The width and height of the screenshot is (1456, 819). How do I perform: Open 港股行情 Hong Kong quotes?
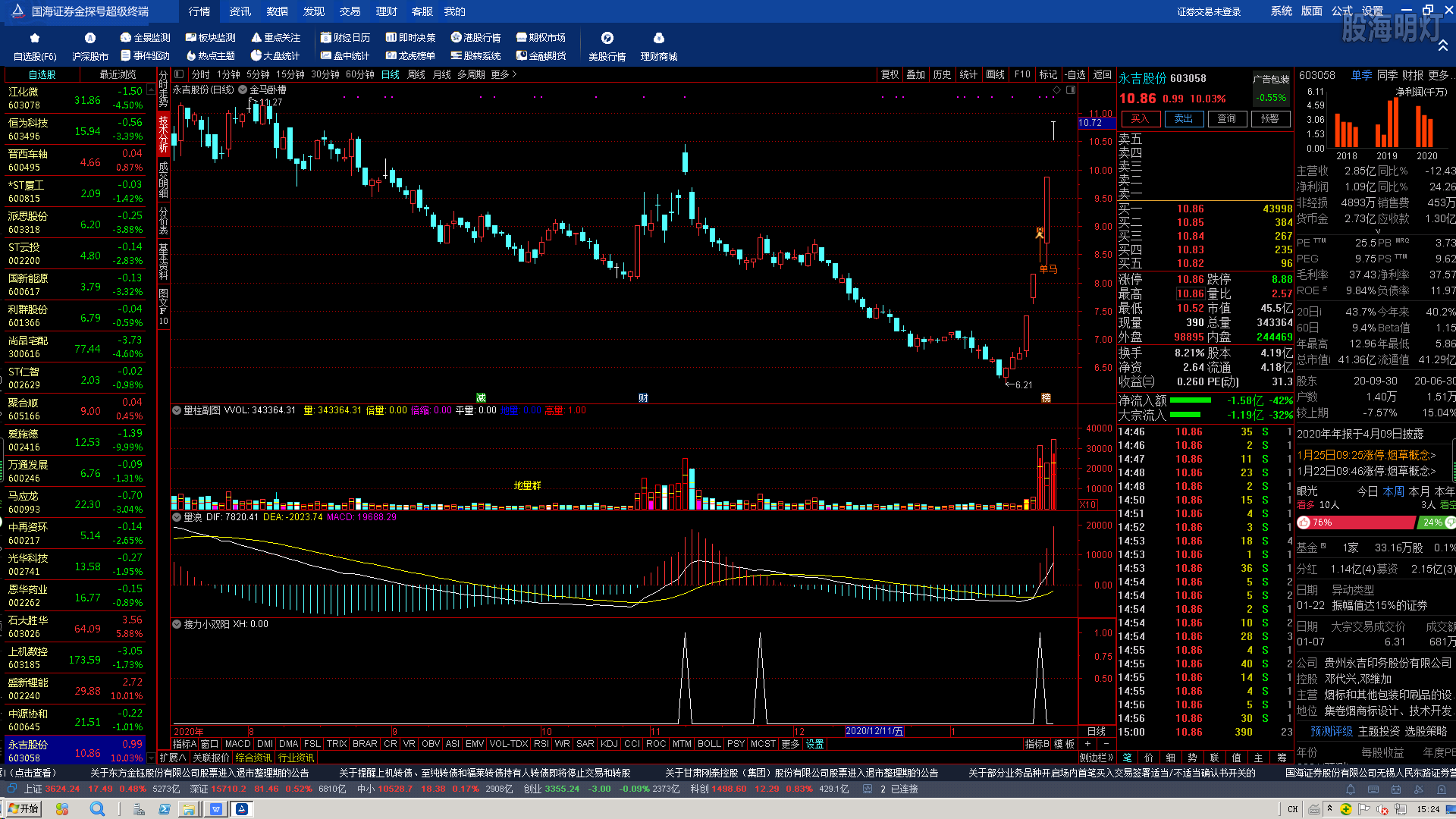click(x=476, y=37)
